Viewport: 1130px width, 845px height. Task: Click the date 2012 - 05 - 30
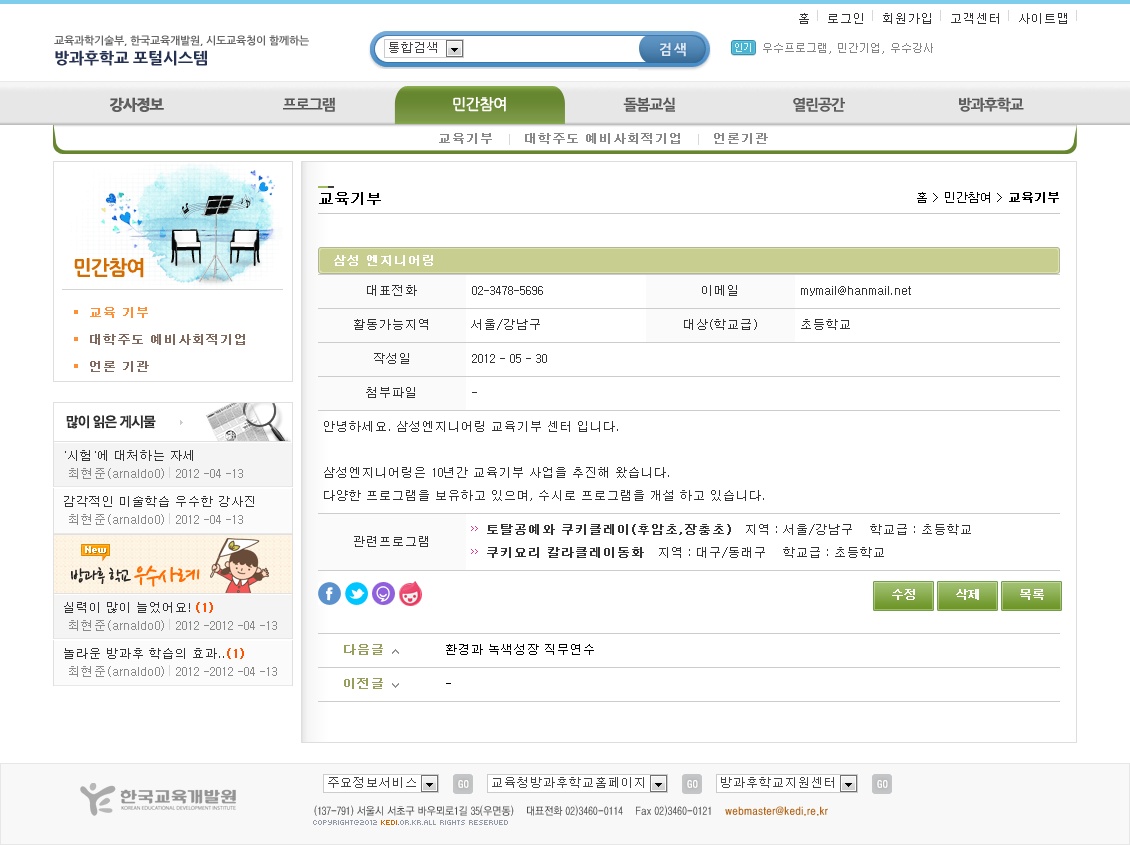click(510, 359)
